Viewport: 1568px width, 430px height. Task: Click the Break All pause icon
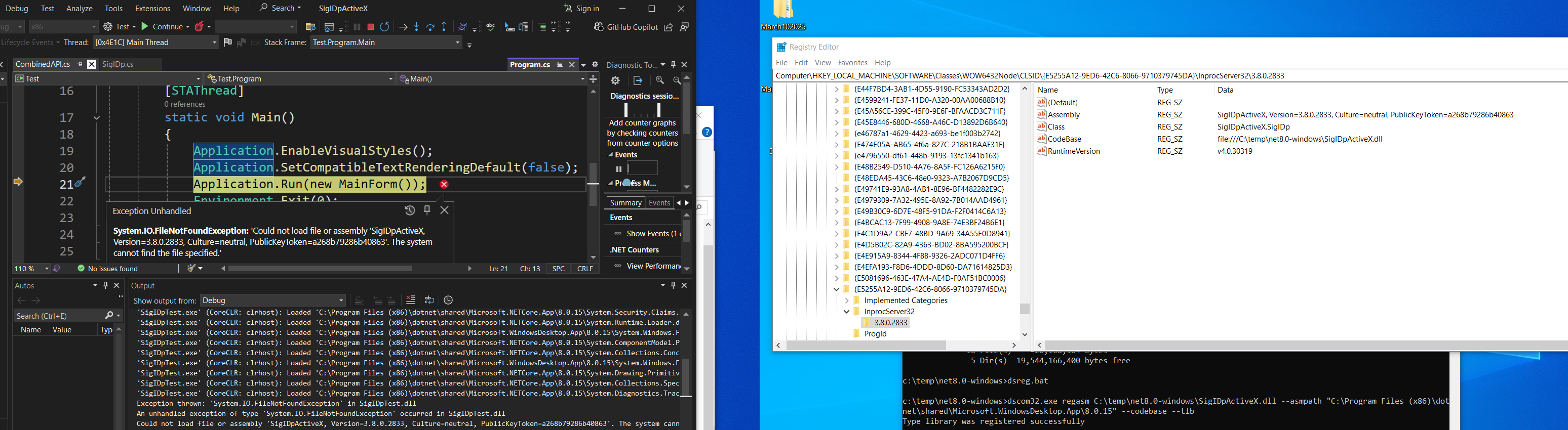(357, 27)
